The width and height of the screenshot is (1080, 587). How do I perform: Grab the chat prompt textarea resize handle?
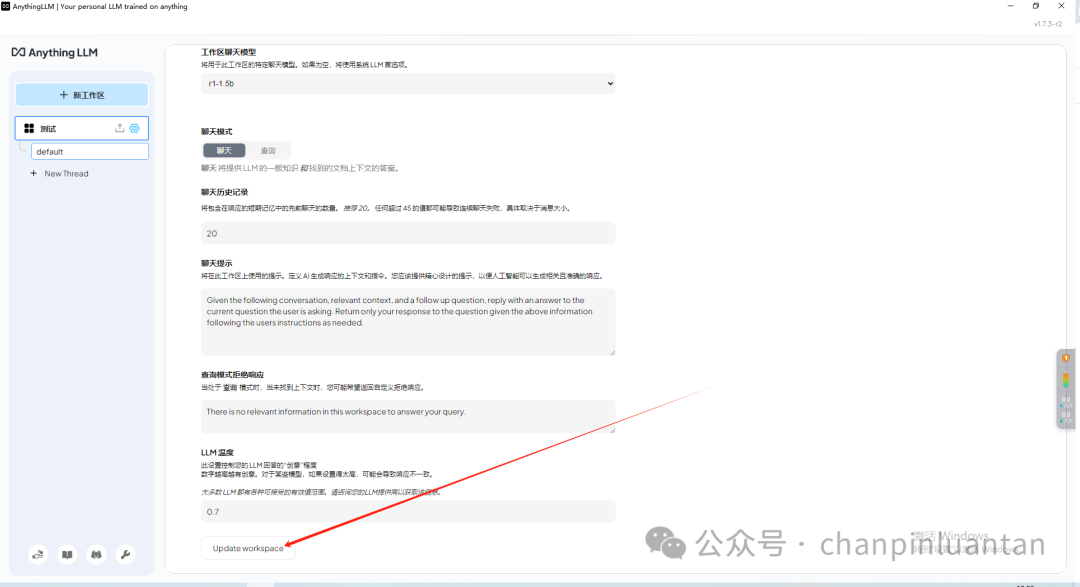pos(612,352)
